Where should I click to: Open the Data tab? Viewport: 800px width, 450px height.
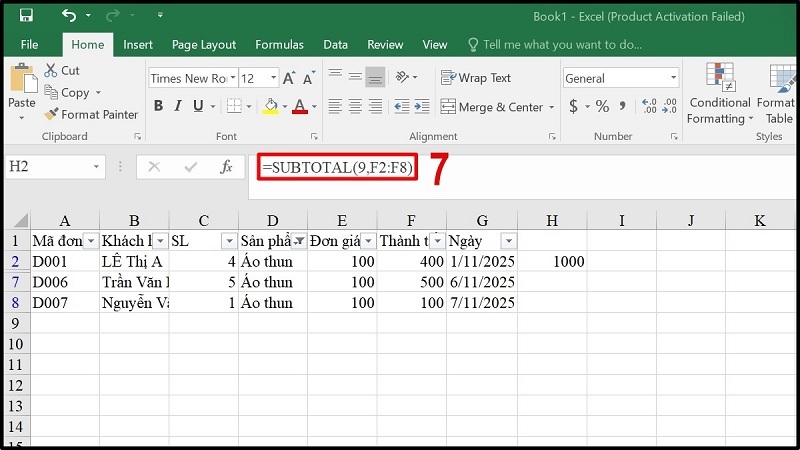point(335,45)
